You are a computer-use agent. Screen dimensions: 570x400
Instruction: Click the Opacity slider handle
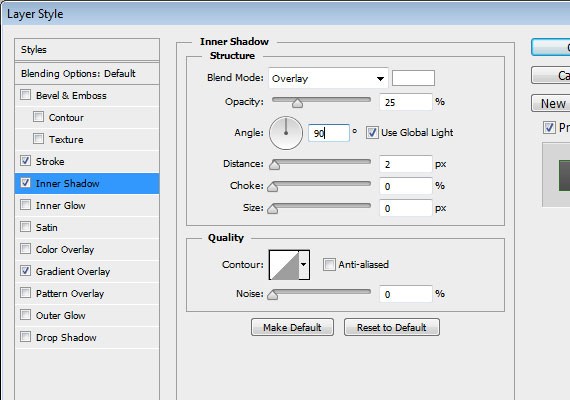click(297, 104)
